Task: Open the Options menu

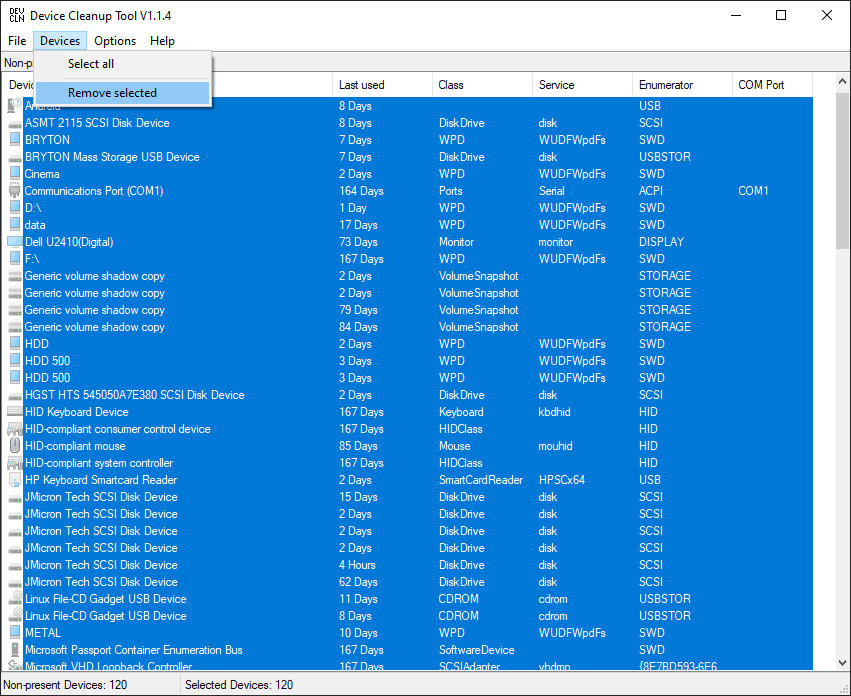Action: (x=115, y=41)
